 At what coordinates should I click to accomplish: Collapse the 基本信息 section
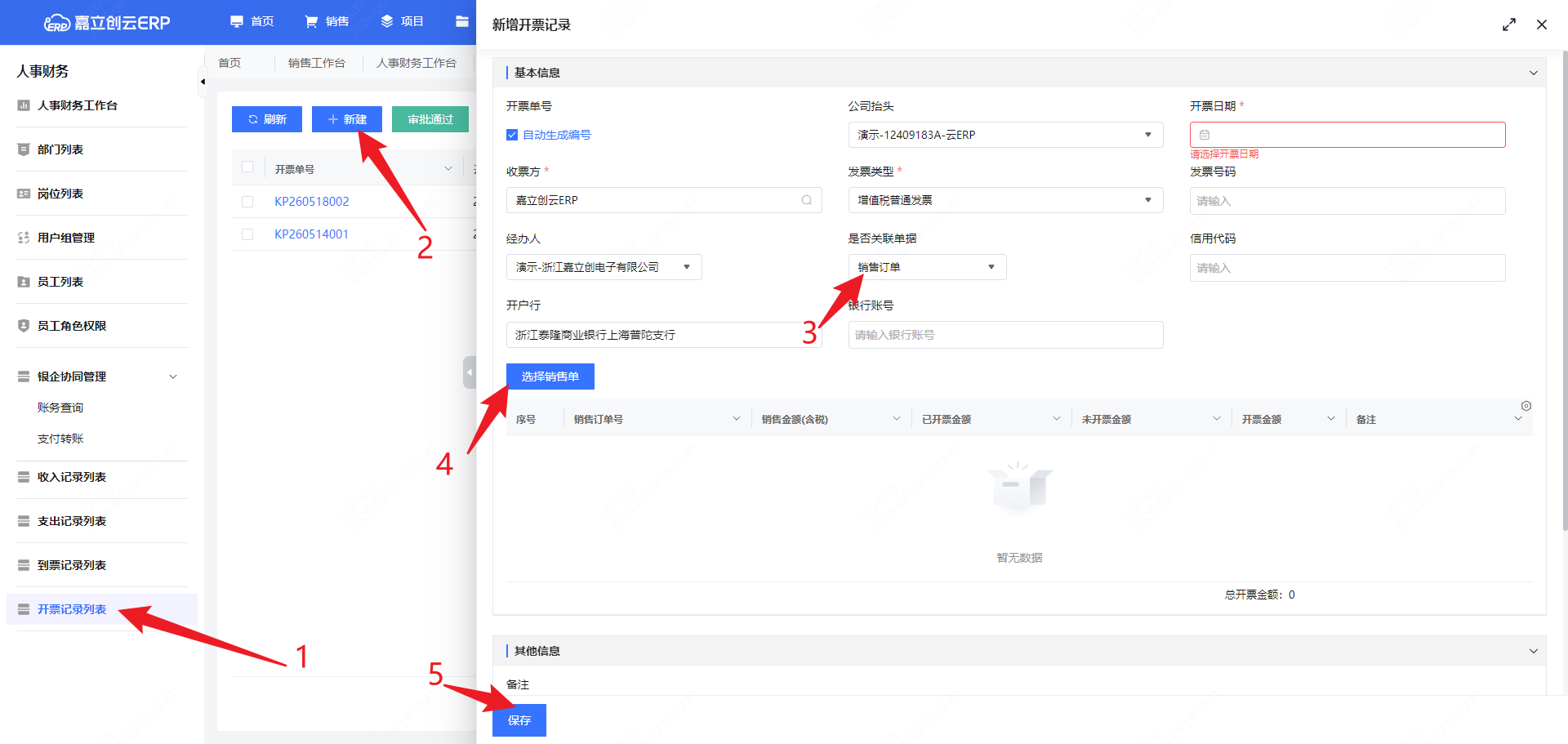tap(1533, 73)
